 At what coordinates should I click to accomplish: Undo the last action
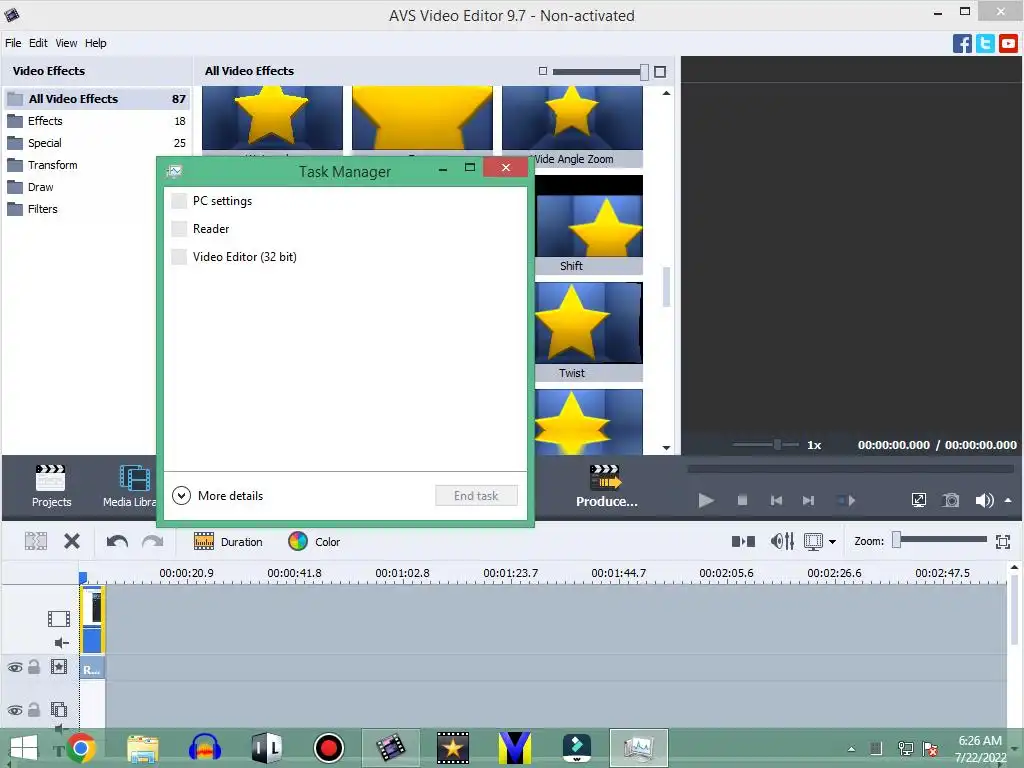[117, 541]
